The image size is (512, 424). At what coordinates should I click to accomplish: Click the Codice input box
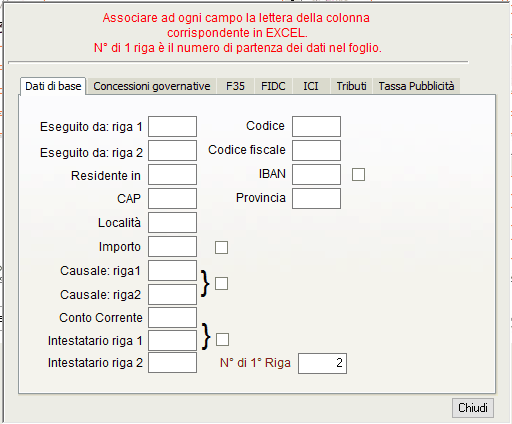[316, 126]
